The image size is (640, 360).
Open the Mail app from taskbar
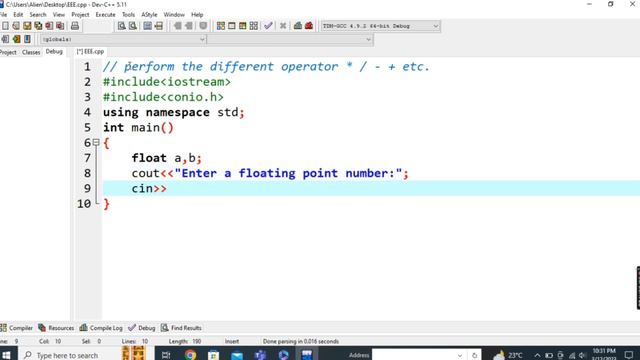click(237, 355)
